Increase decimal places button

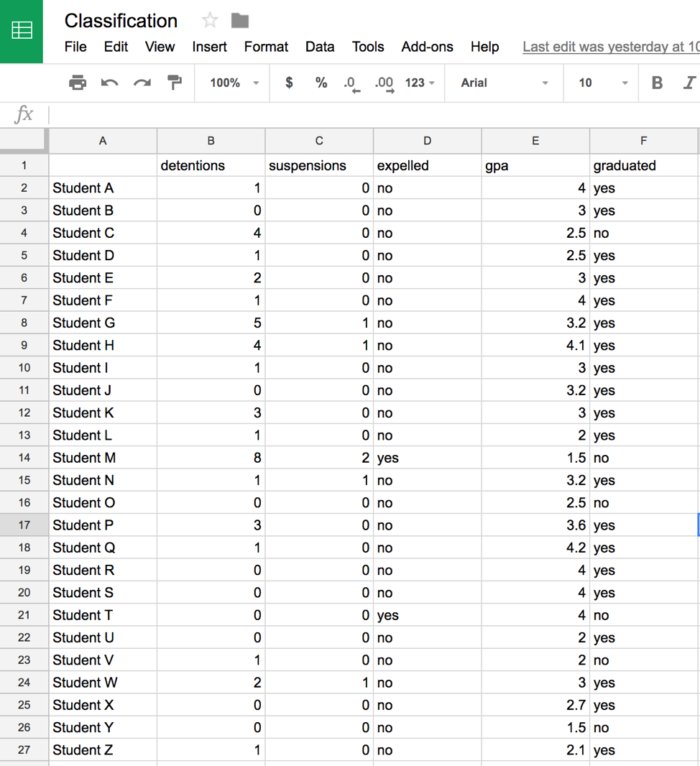384,84
